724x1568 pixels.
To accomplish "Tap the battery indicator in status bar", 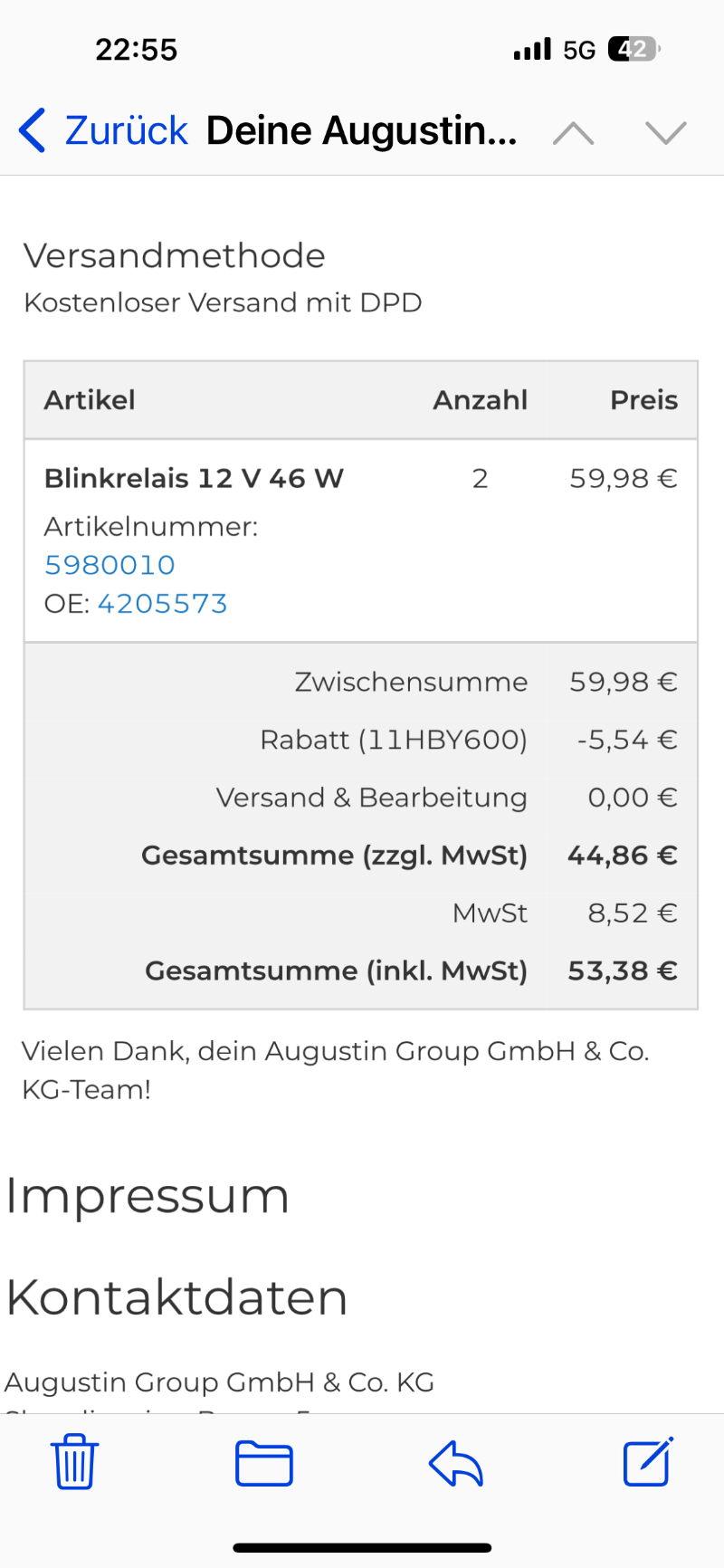I will pyautogui.click(x=633, y=49).
